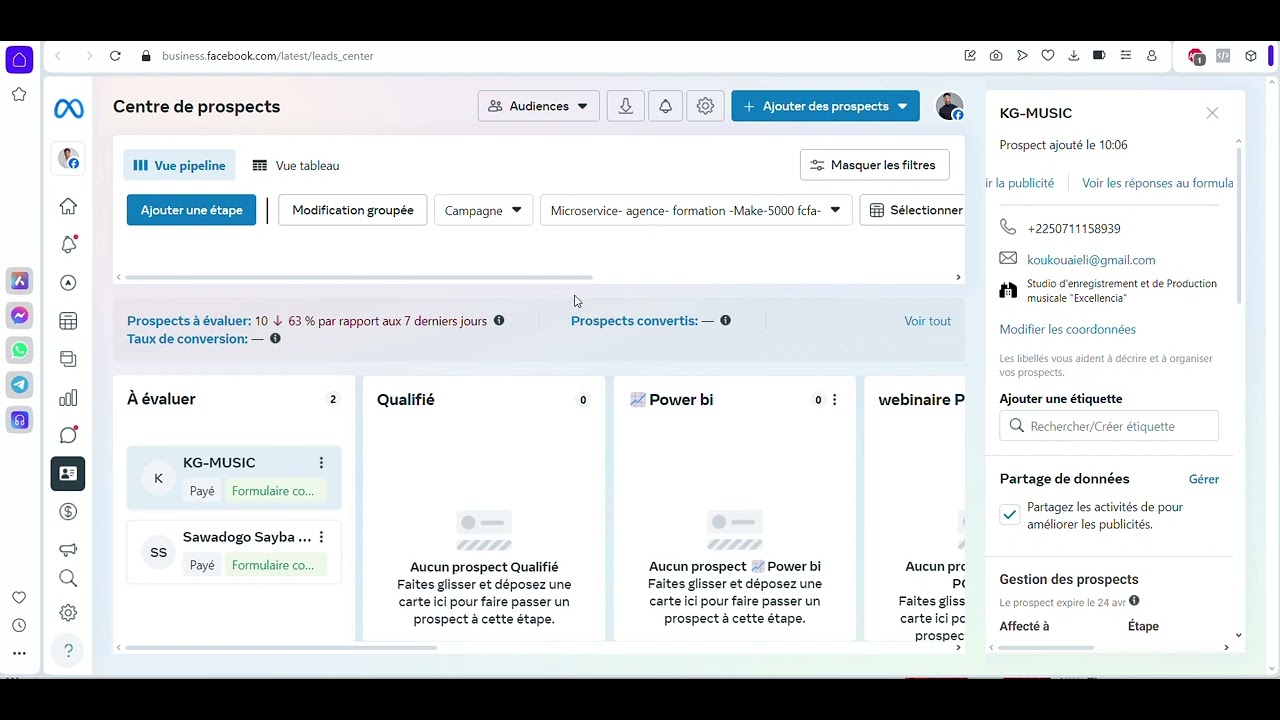Open browser history clock icon
1280x720 pixels.
(19, 625)
